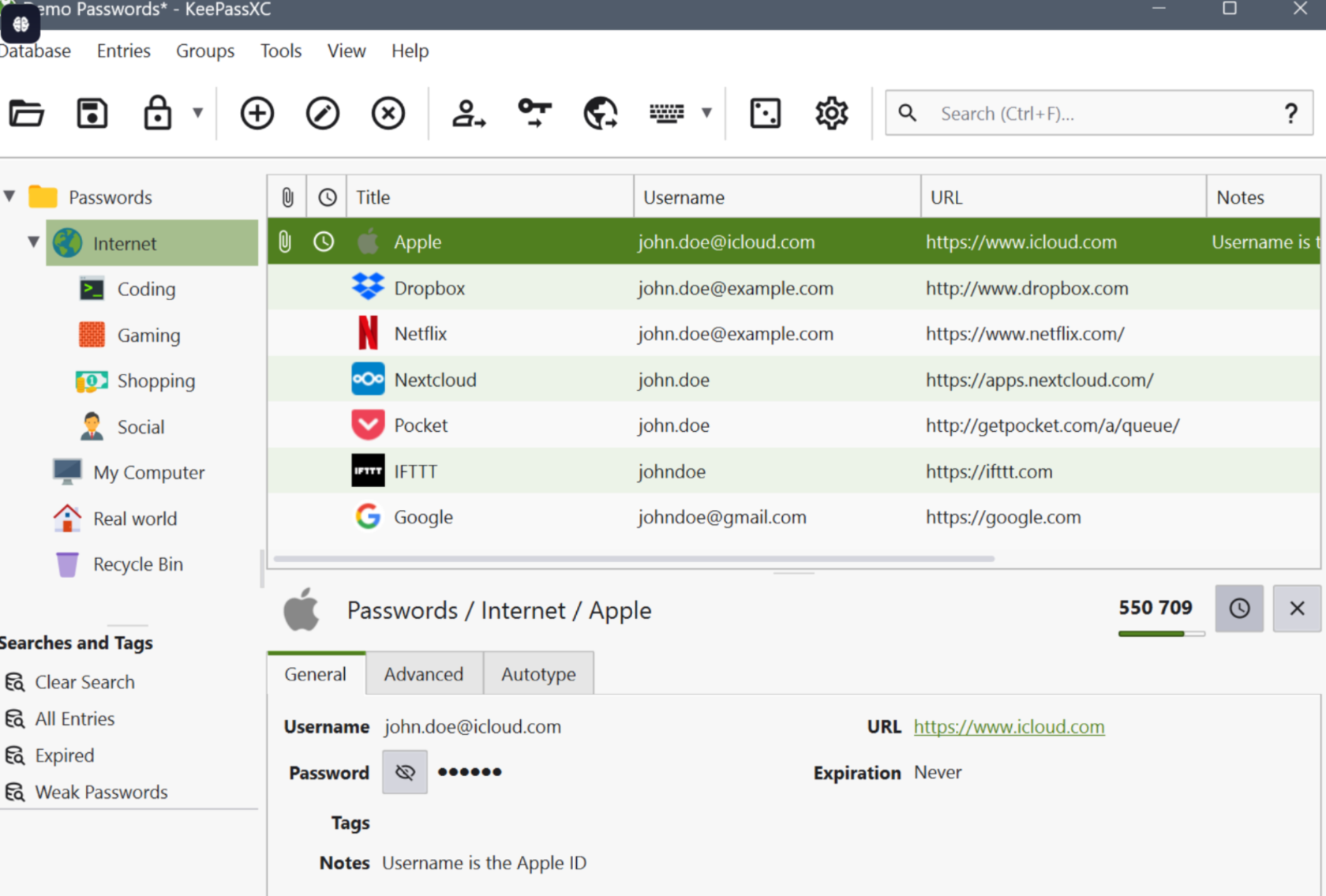1326x896 pixels.
Task: Focus the Search (Ctrl+F) field
Action: tap(1099, 114)
